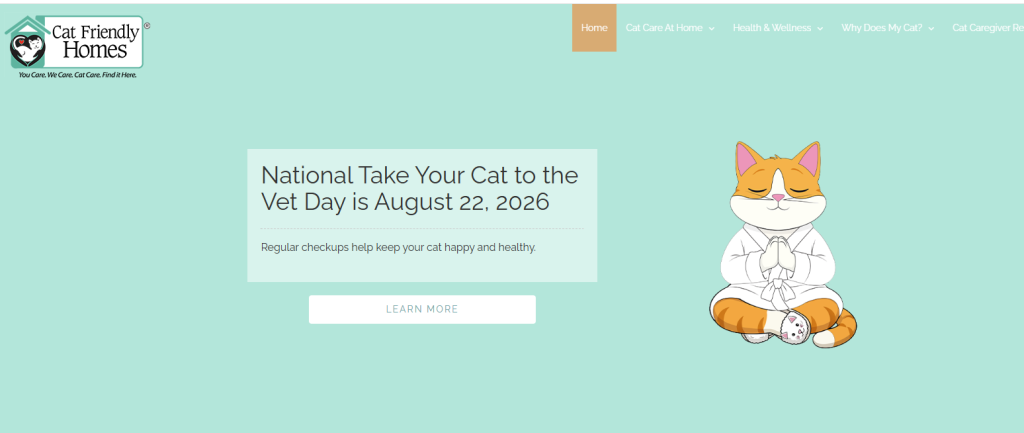Click the Cat Friendly Homes logo text

click(x=96, y=41)
